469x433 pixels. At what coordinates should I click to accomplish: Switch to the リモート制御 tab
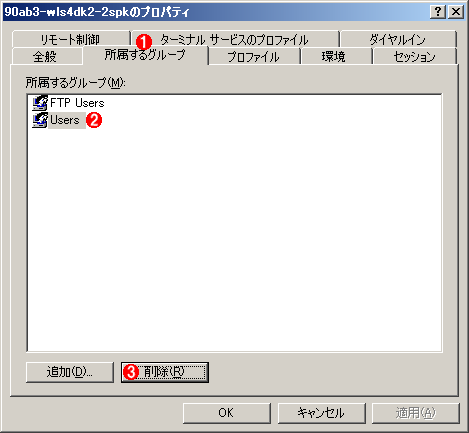point(70,39)
